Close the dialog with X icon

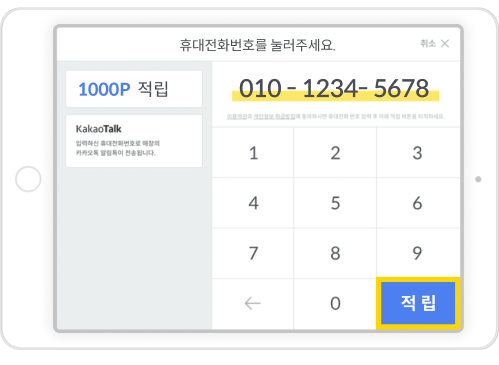click(x=445, y=44)
